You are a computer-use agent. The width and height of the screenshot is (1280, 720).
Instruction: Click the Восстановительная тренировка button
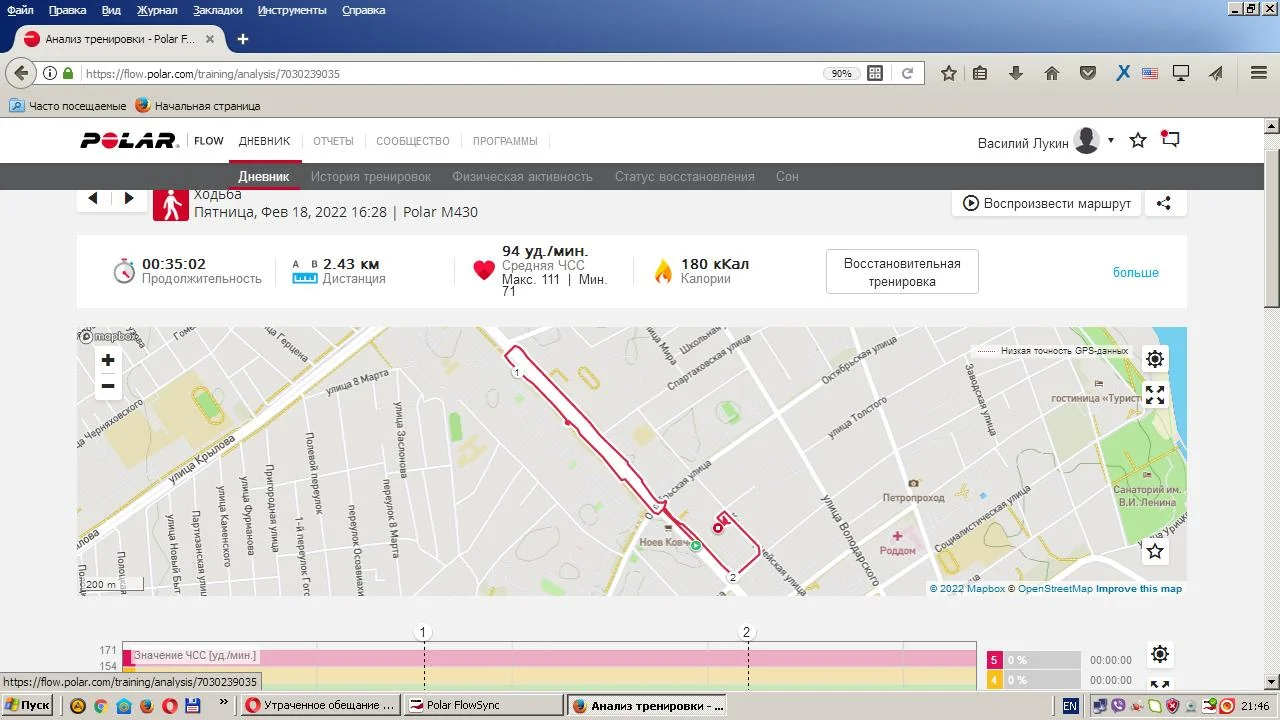click(902, 272)
